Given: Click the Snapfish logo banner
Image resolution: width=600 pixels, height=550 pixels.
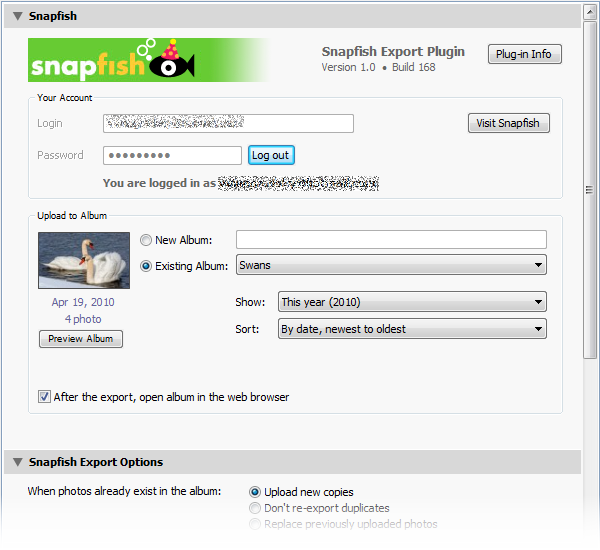Looking at the screenshot, I should [x=149, y=60].
